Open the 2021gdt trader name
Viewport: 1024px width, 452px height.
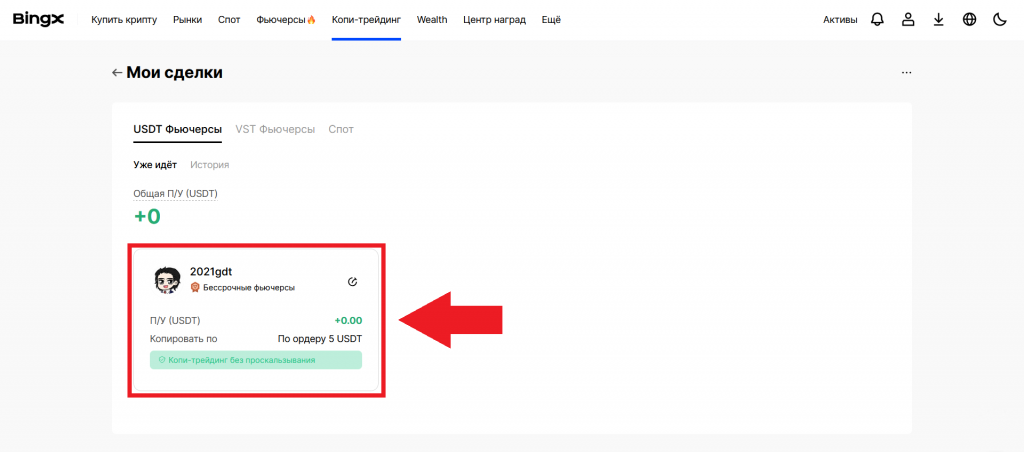pos(211,272)
